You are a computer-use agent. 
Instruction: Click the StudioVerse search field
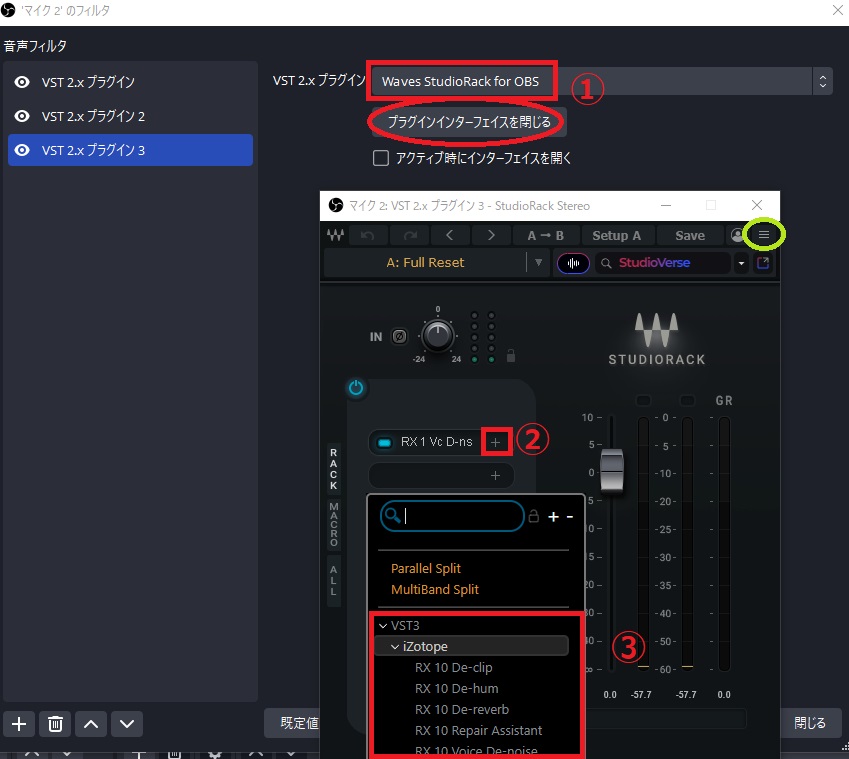coord(663,263)
